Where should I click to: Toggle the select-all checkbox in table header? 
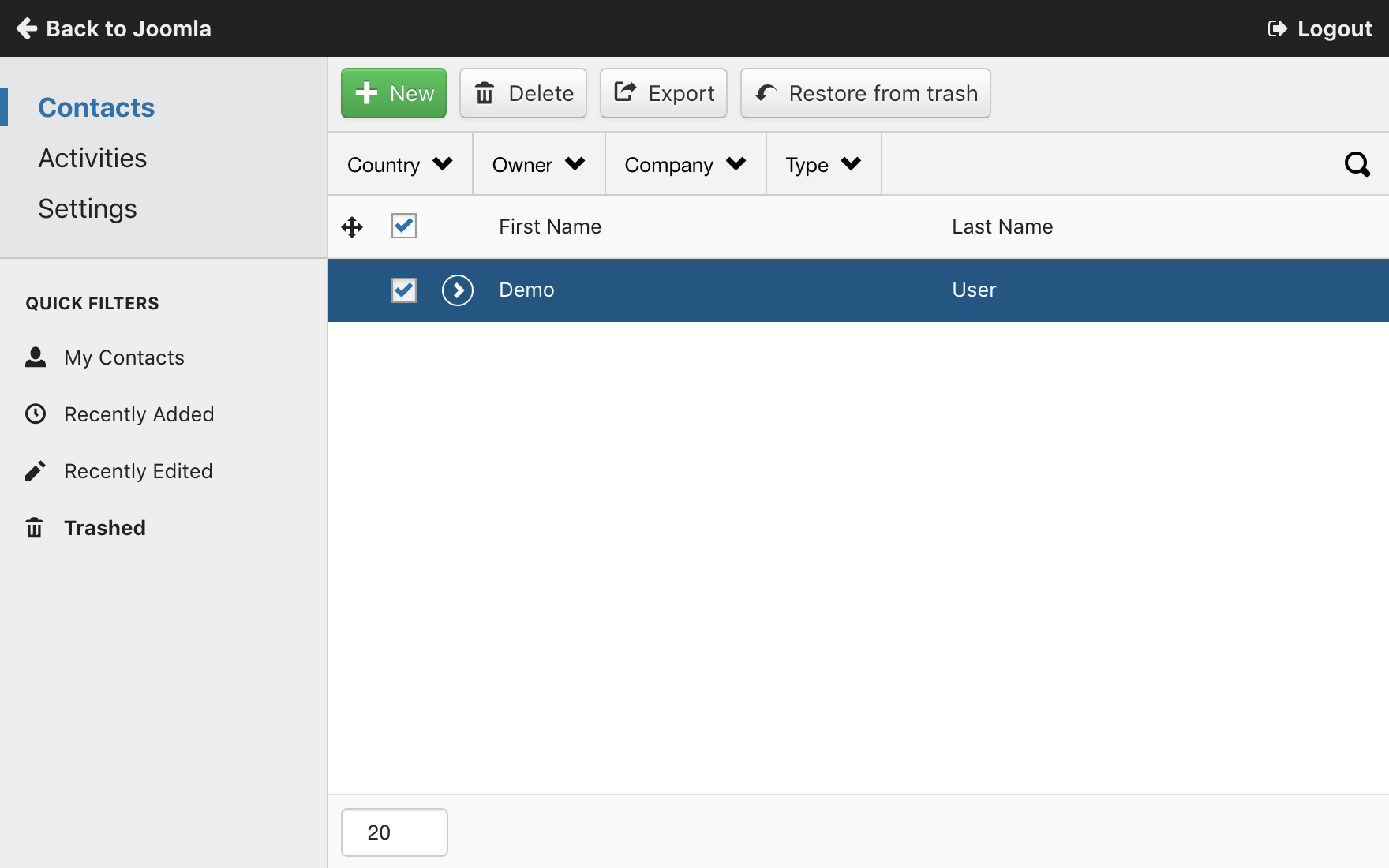(404, 226)
